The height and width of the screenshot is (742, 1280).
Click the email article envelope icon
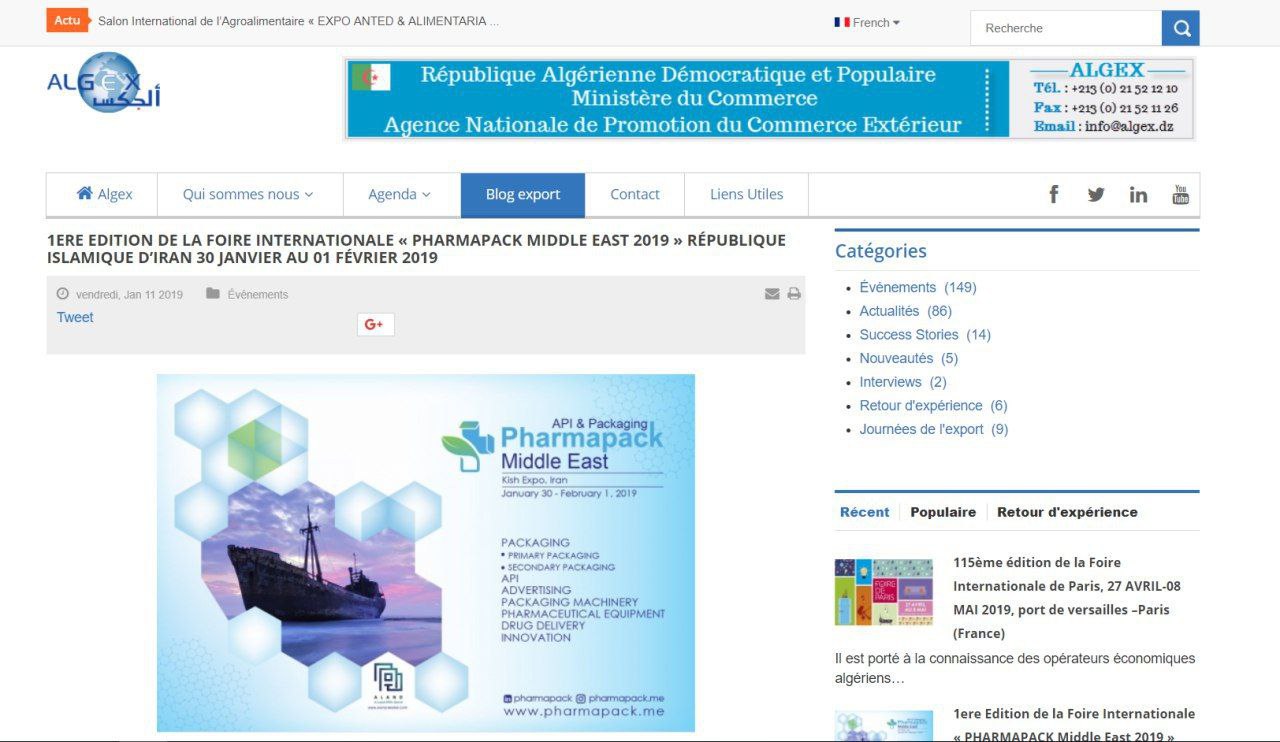click(x=772, y=294)
